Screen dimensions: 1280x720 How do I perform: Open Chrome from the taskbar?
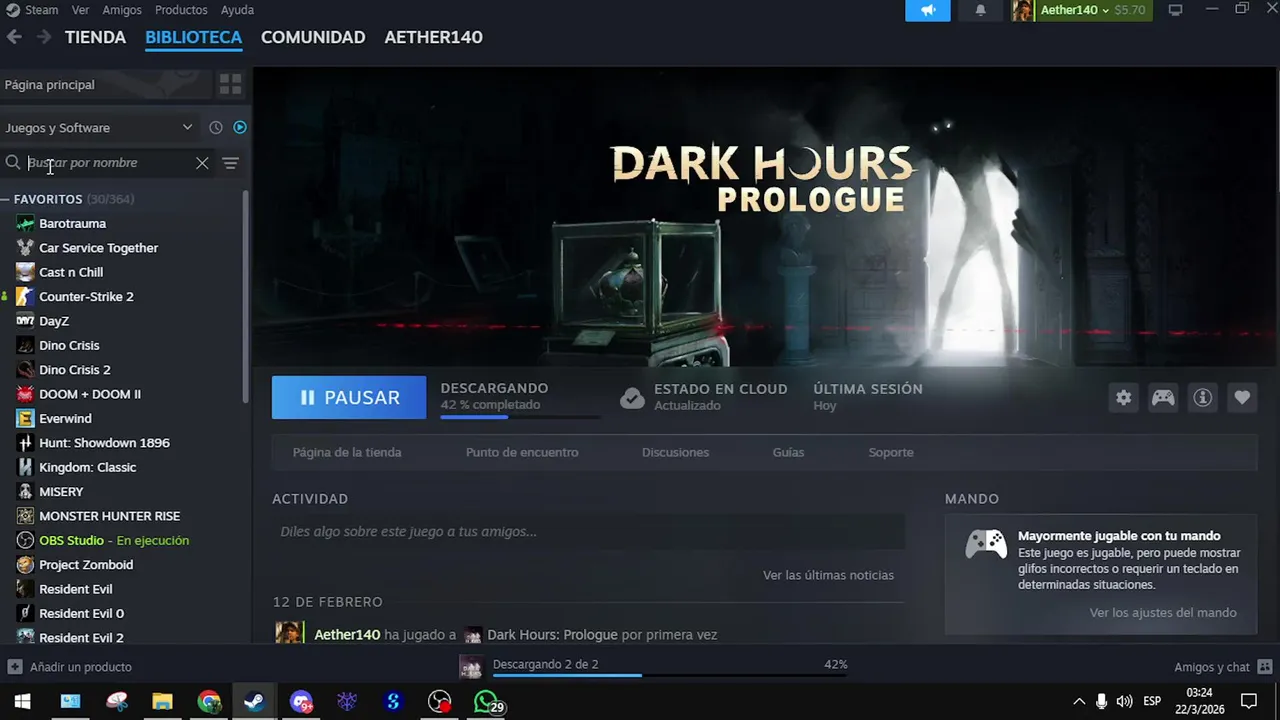(x=209, y=702)
